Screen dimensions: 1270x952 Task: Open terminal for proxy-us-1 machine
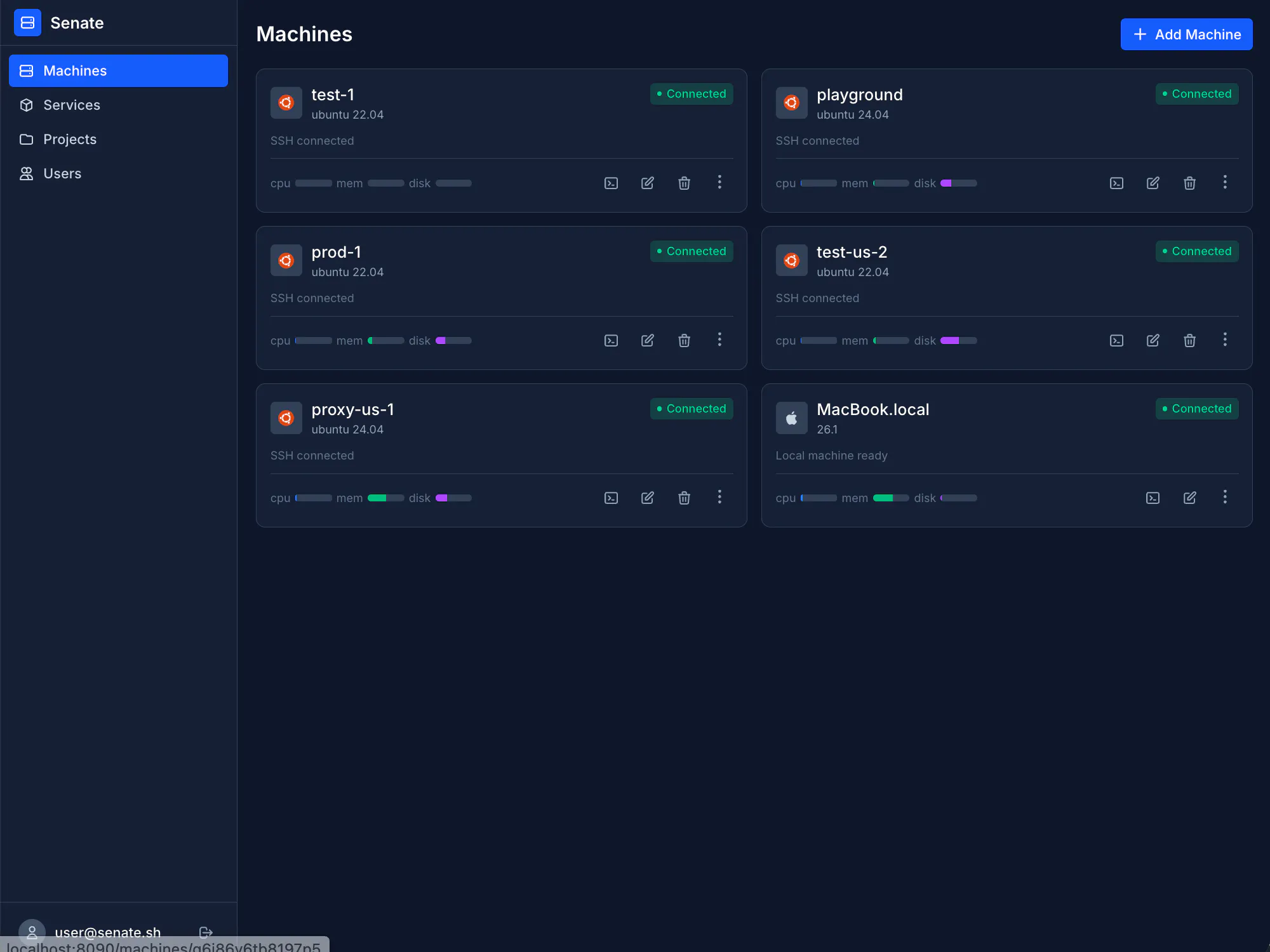[x=611, y=498]
